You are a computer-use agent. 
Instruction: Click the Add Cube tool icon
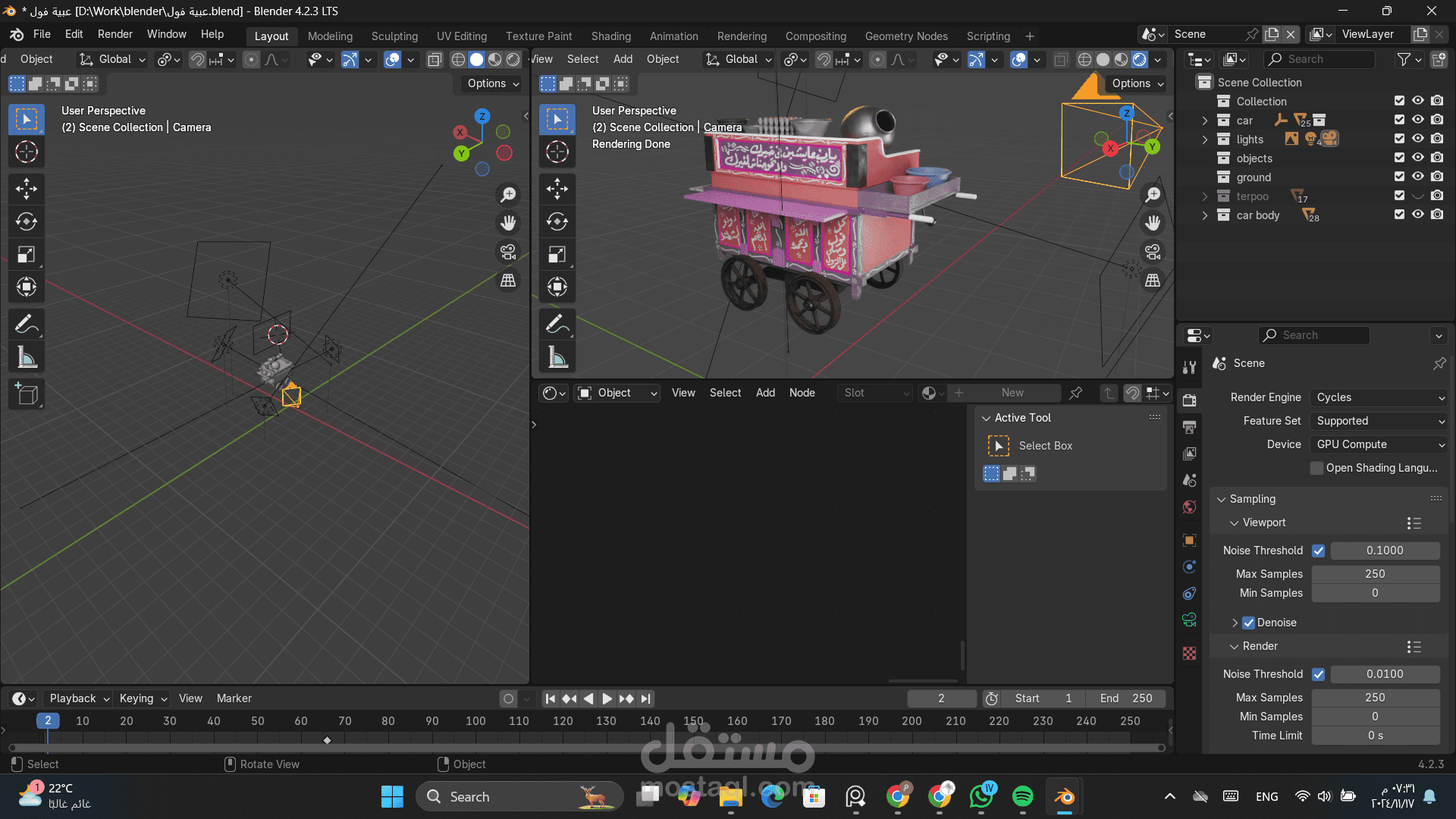[x=27, y=394]
